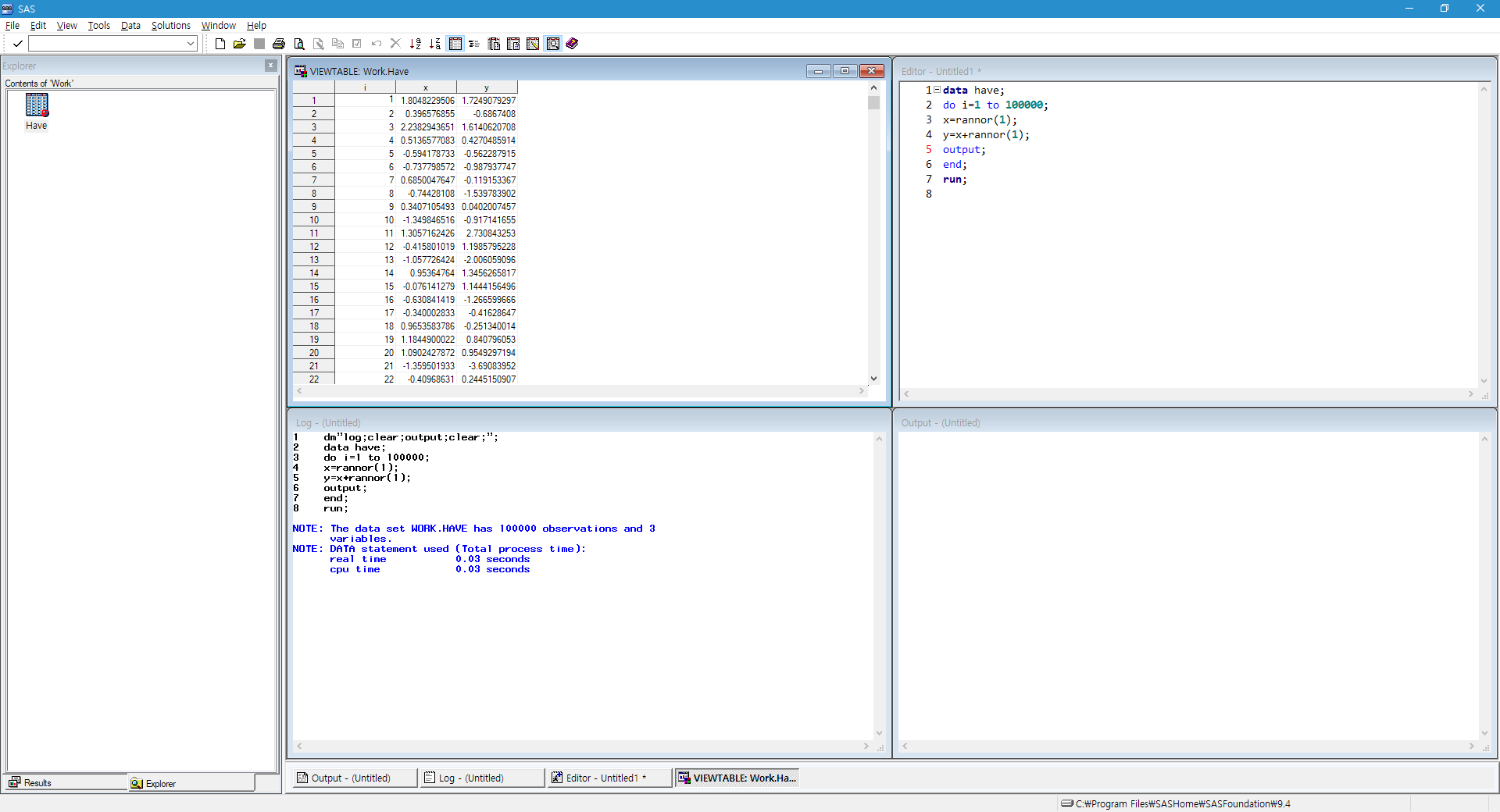Switch on Form View mode
Viewport: 1500px width, 812px height.
click(474, 44)
